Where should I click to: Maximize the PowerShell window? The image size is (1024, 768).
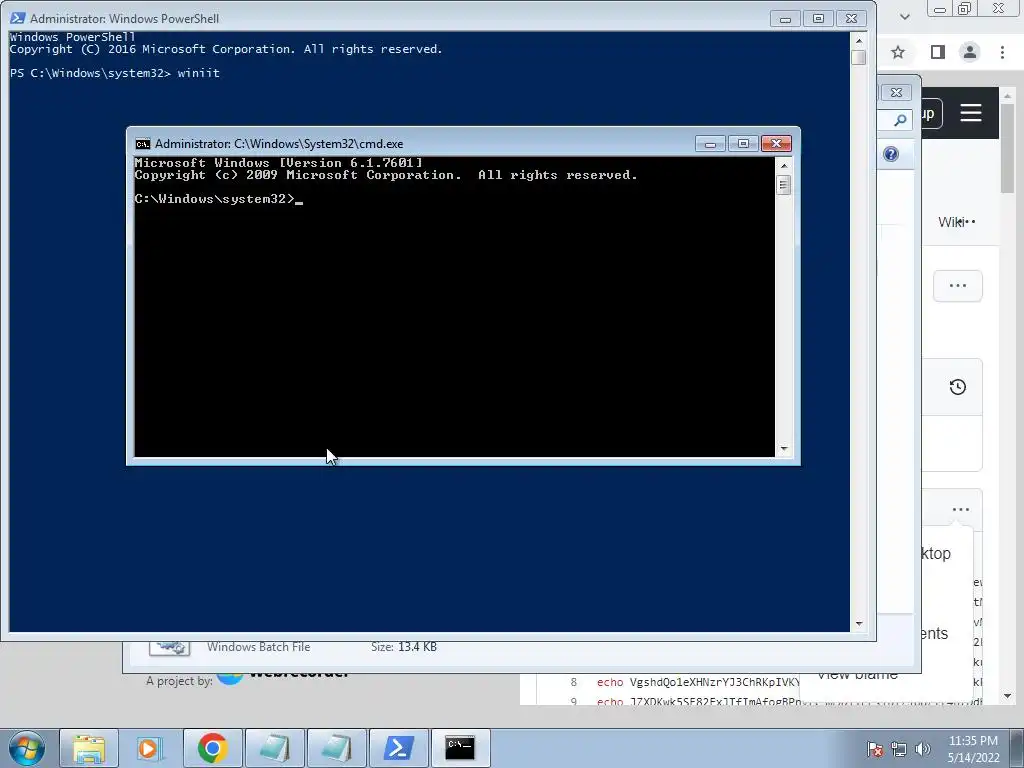[818, 19]
